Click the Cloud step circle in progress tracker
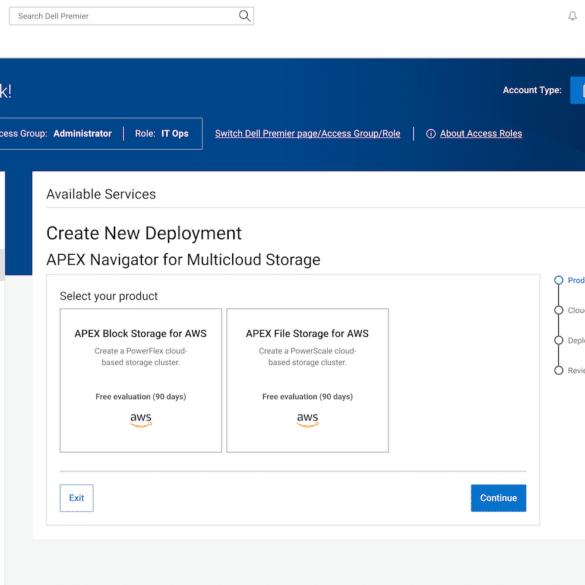This screenshot has height=585, width=585. coord(559,310)
